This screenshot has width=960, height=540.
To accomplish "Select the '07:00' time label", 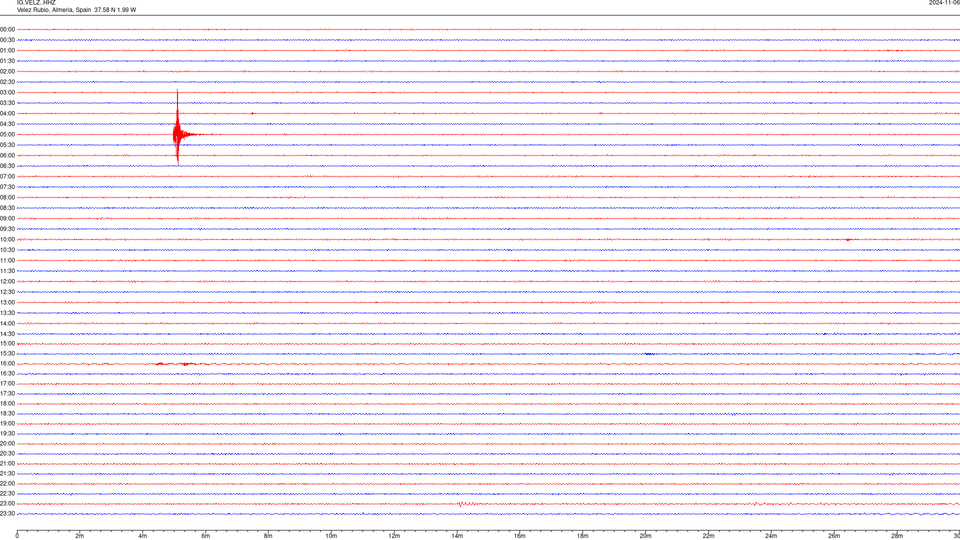I will coord(7,176).
